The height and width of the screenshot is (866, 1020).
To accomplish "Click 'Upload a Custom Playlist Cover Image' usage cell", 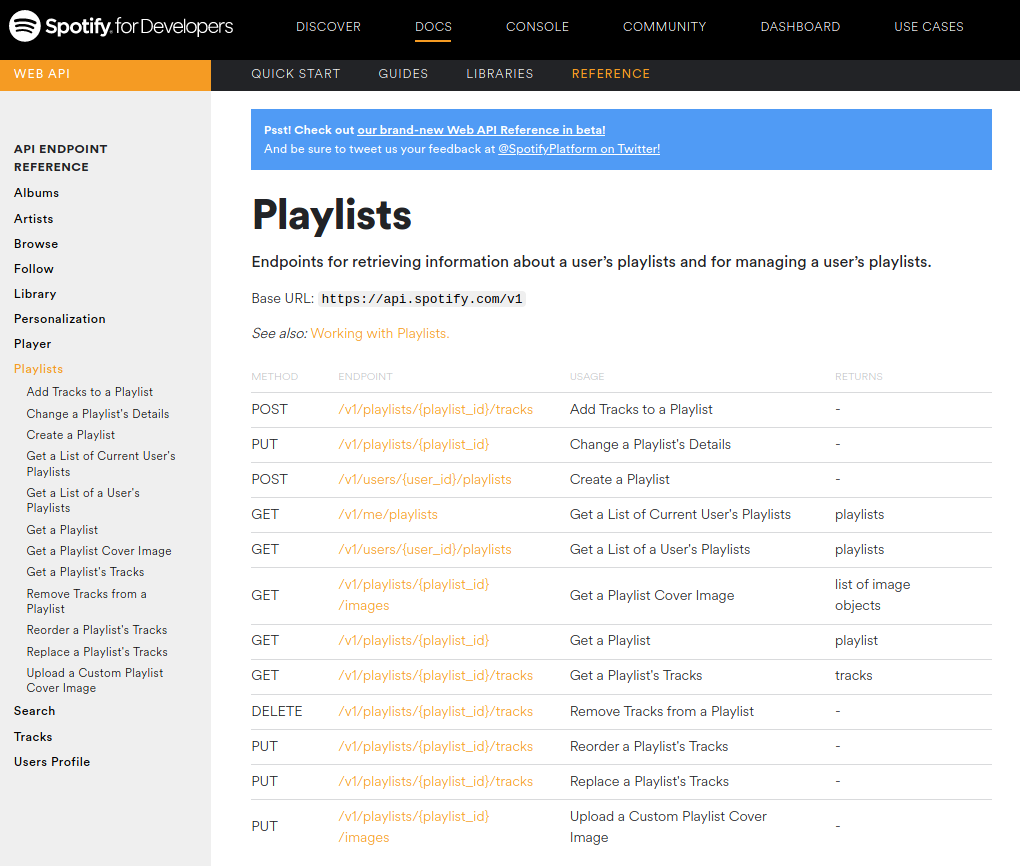I will (668, 827).
